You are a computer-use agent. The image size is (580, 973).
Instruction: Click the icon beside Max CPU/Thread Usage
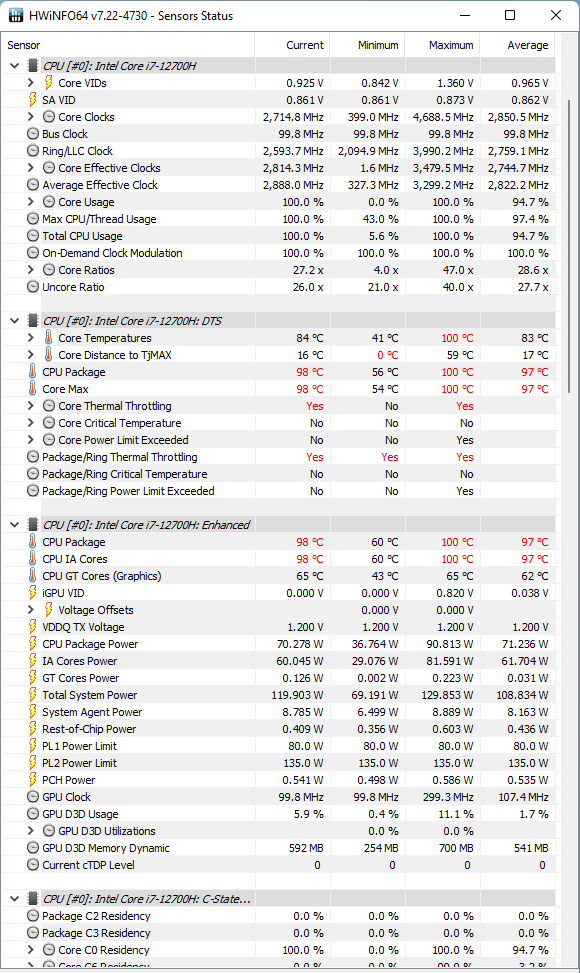coord(33,218)
